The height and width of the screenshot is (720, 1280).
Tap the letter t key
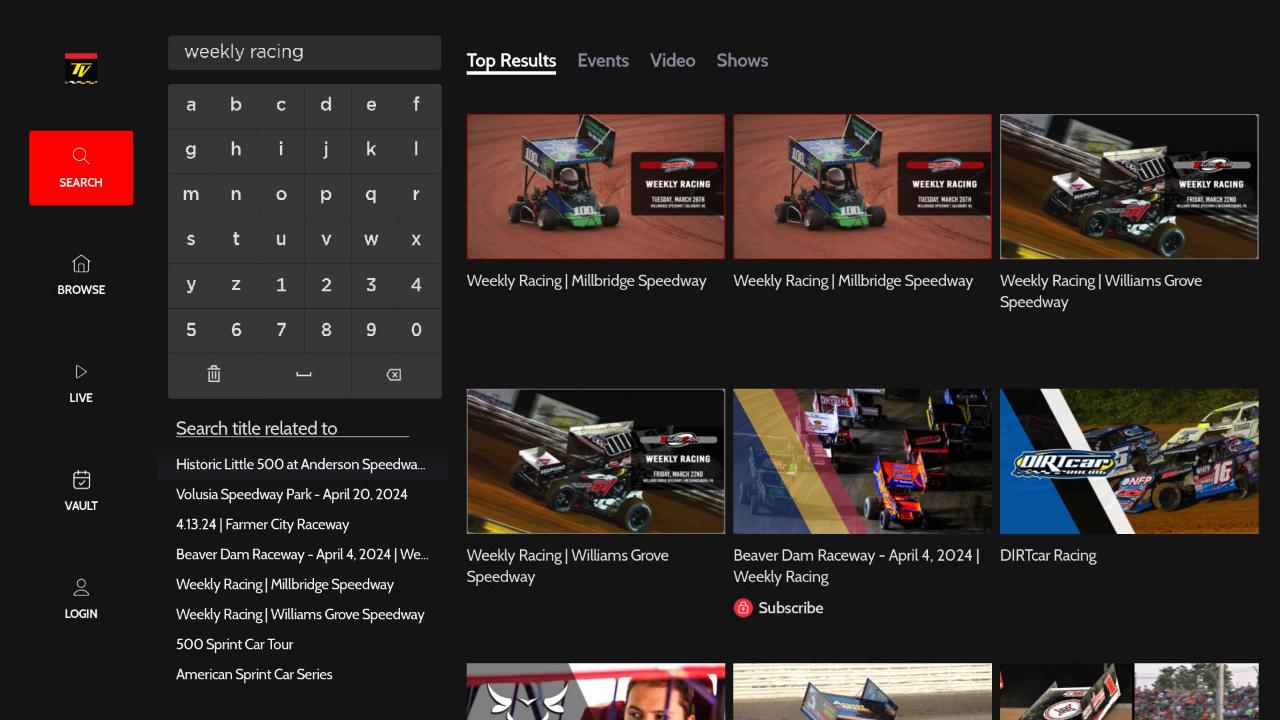pyautogui.click(x=236, y=240)
